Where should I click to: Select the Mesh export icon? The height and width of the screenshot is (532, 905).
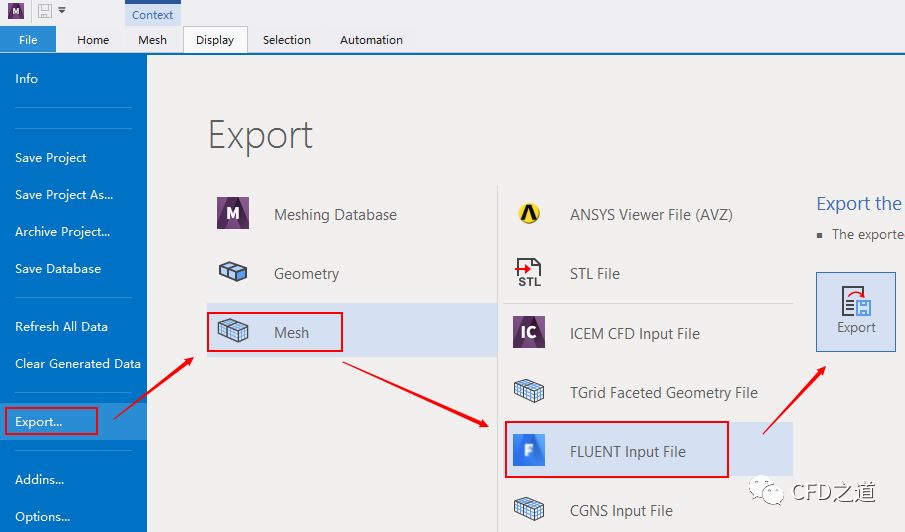(x=233, y=332)
